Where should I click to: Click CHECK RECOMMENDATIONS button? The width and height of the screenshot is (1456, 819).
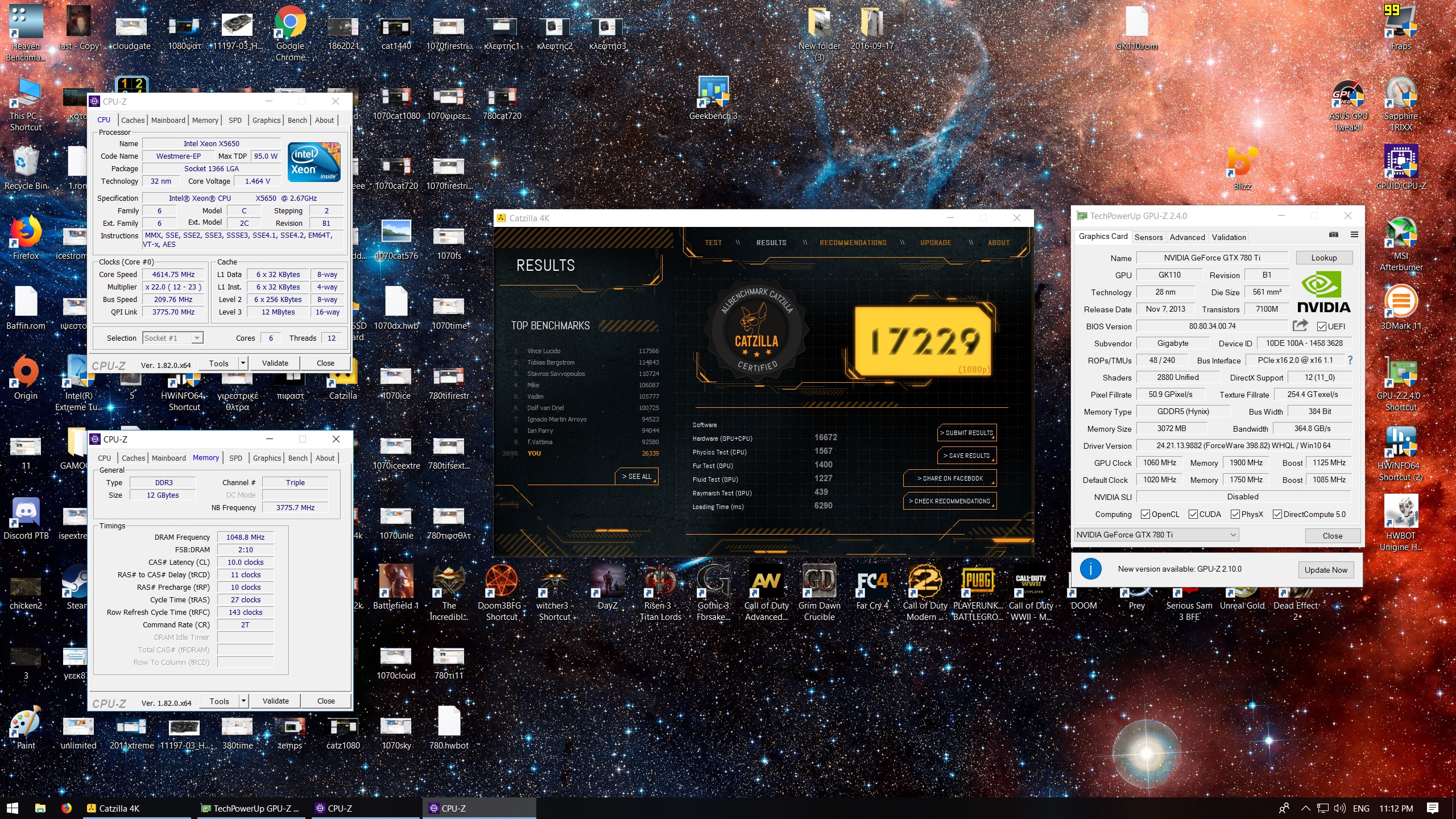click(x=950, y=501)
